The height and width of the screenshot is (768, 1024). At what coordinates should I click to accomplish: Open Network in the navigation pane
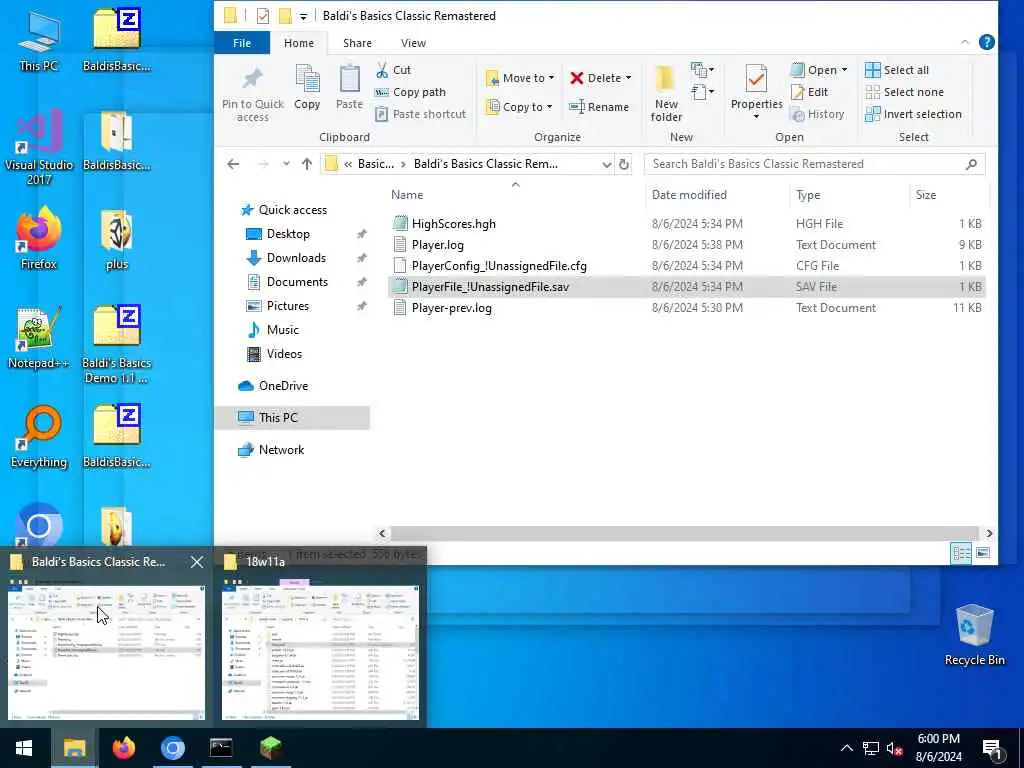point(281,450)
